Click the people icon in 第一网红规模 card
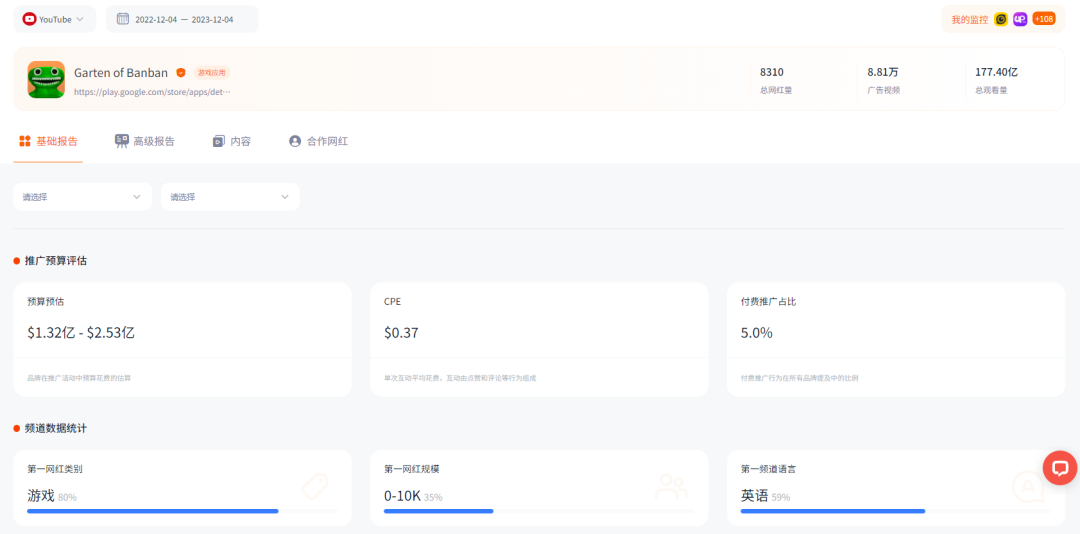Image resolution: width=1080 pixels, height=534 pixels. pos(671,487)
